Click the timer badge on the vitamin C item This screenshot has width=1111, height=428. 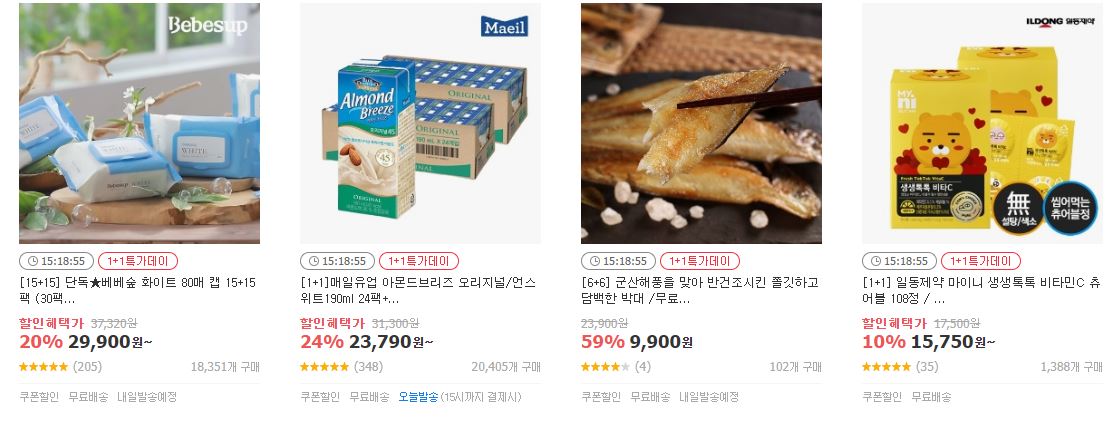point(900,261)
